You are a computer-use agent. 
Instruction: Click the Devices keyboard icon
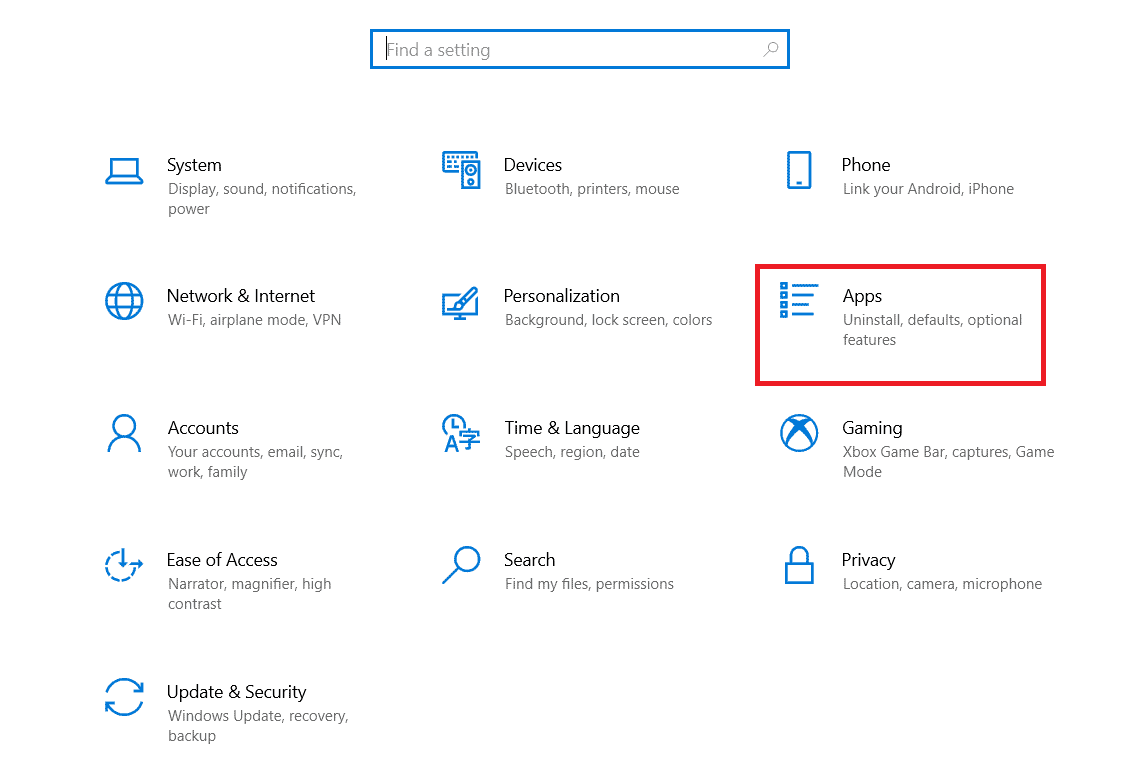461,170
